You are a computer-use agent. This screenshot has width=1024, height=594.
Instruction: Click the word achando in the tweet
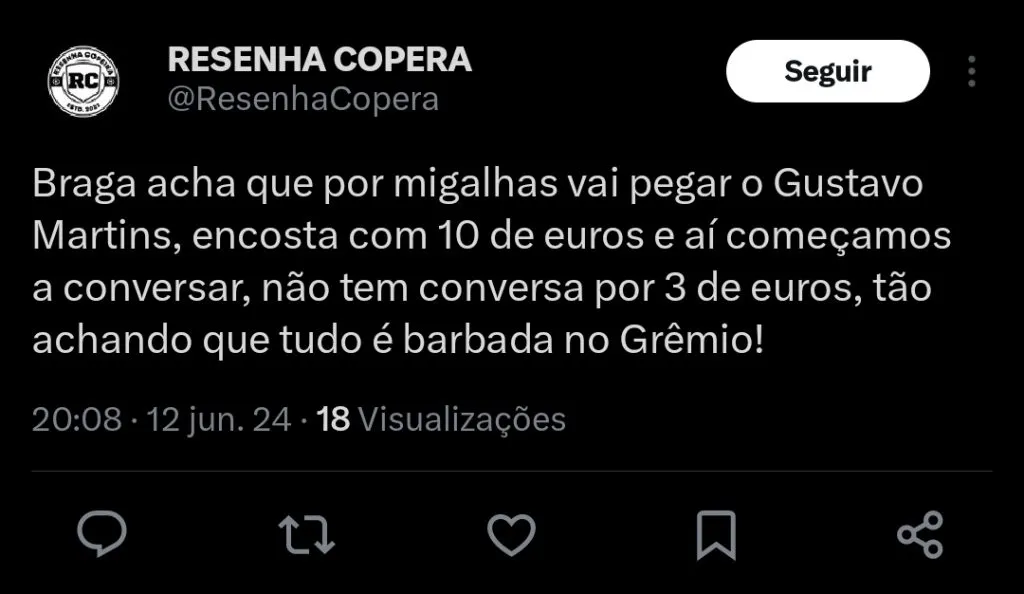(x=111, y=342)
